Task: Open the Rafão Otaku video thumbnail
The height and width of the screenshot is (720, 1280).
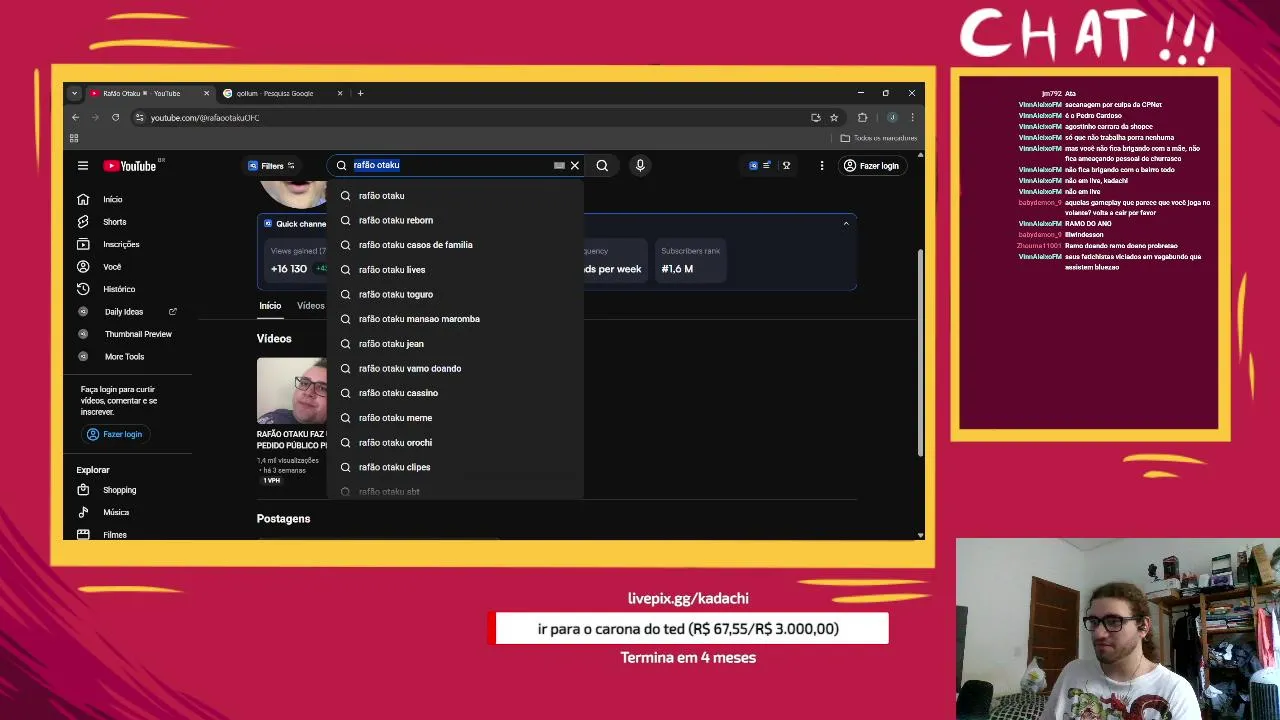Action: click(291, 390)
